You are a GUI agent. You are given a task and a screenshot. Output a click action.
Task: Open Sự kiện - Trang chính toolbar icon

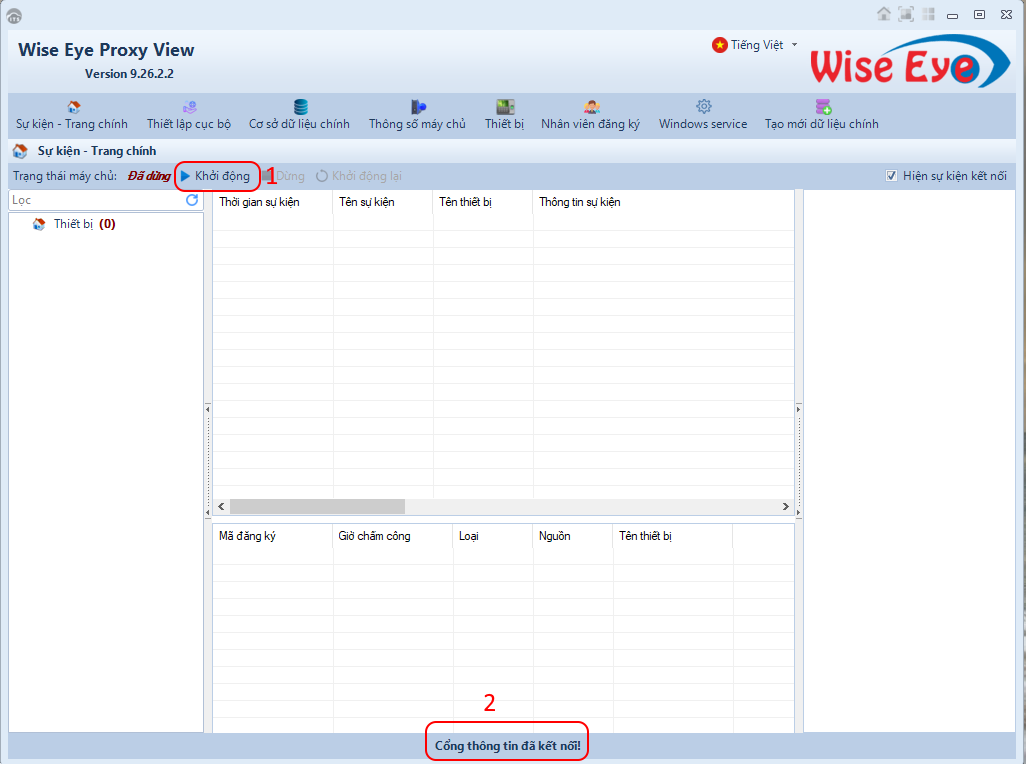[72, 107]
